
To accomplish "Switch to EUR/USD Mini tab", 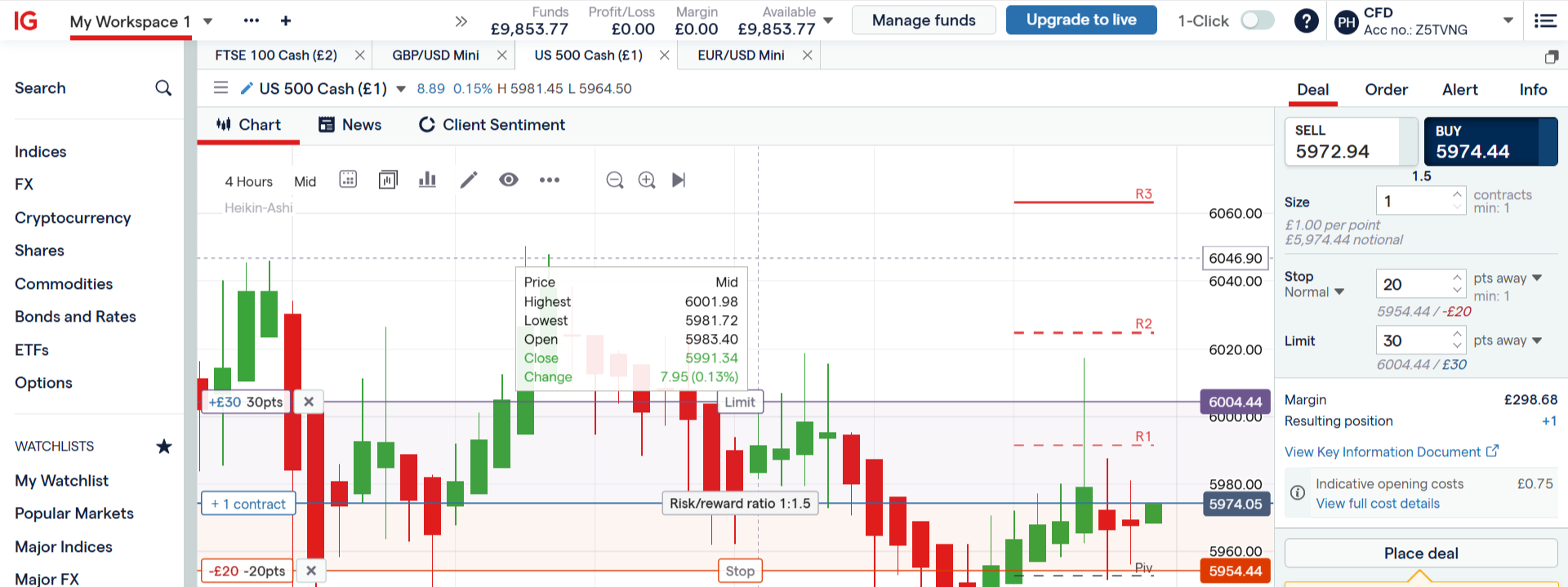I will pos(741,55).
